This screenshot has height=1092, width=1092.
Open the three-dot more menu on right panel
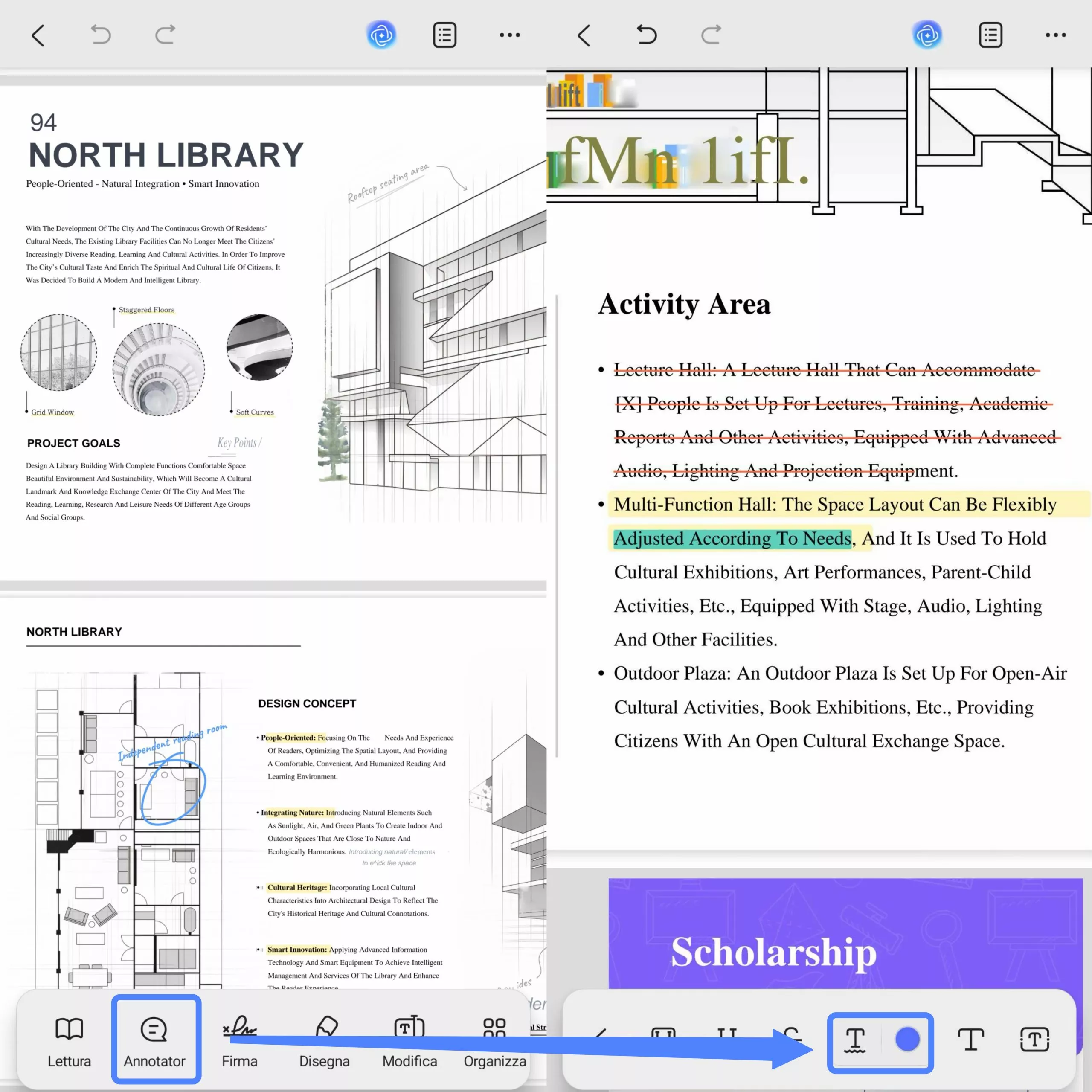point(1055,35)
